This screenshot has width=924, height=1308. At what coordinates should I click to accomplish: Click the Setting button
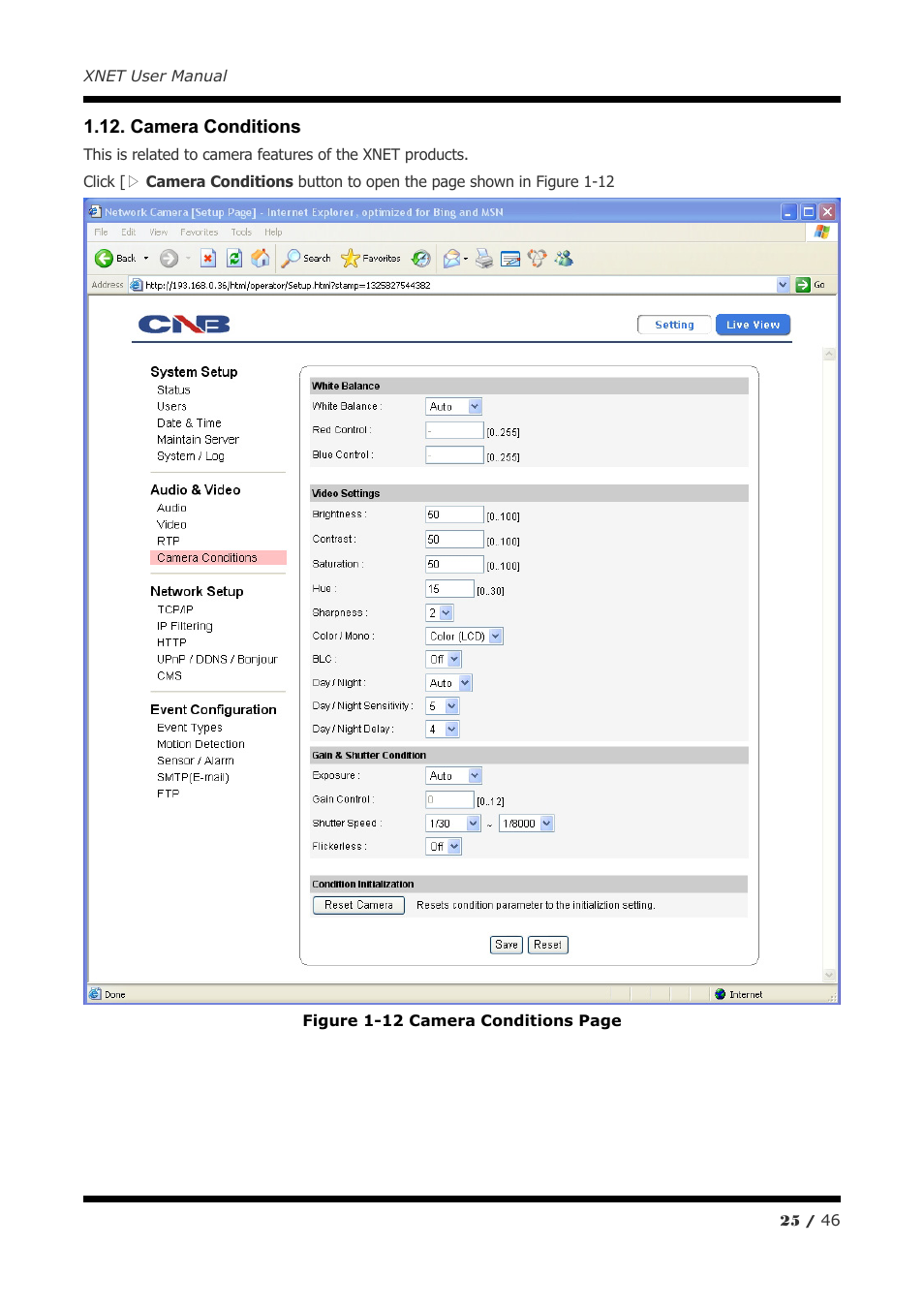click(674, 325)
